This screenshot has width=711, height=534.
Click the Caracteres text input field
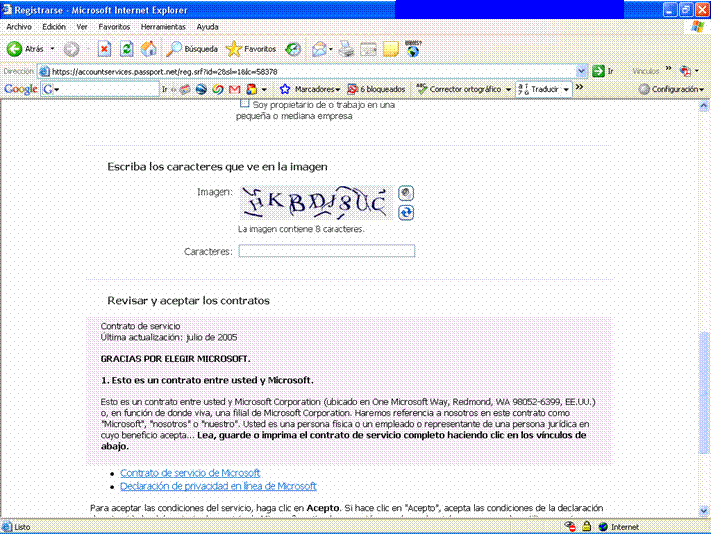(x=326, y=251)
